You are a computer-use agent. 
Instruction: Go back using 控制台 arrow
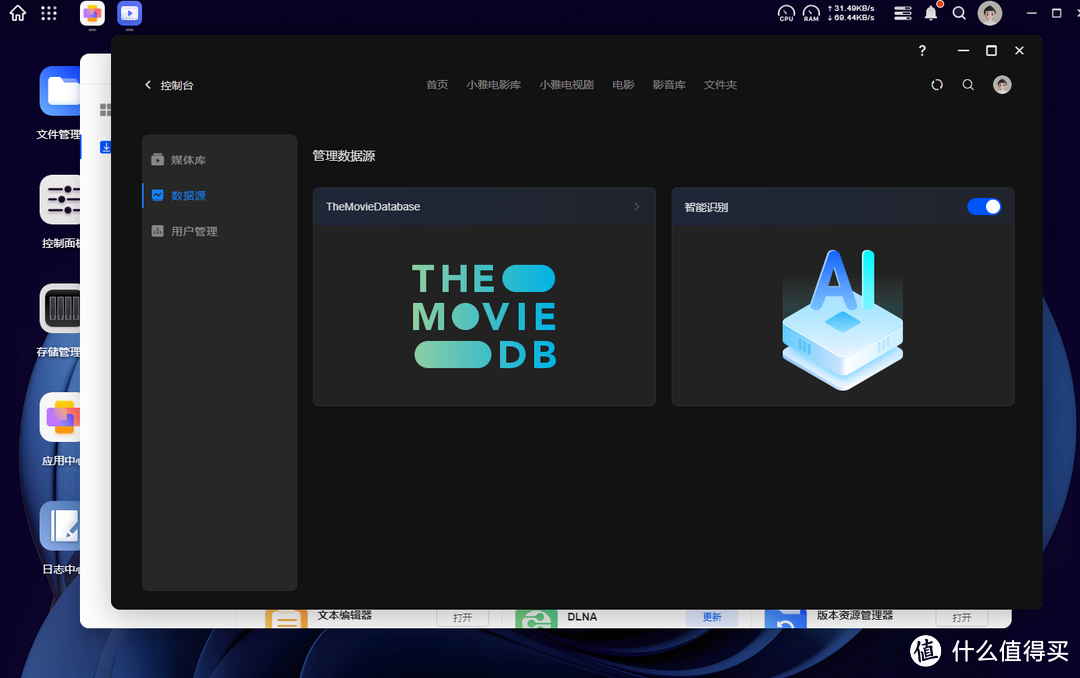(x=148, y=85)
